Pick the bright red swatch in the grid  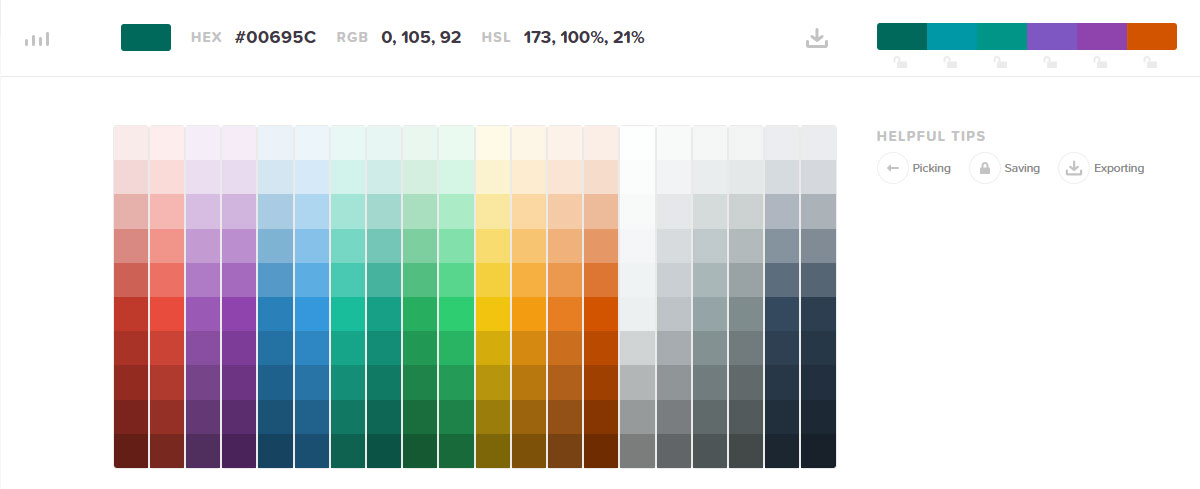pyautogui.click(x=167, y=314)
